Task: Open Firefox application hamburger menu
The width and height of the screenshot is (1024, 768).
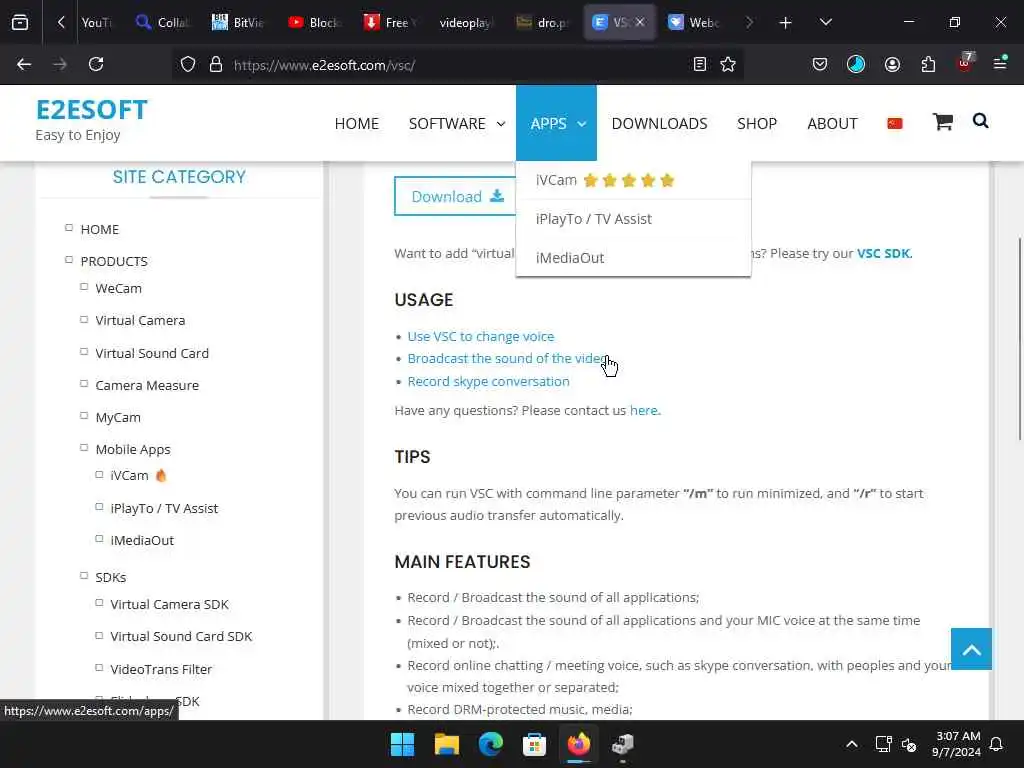Action: (1000, 63)
